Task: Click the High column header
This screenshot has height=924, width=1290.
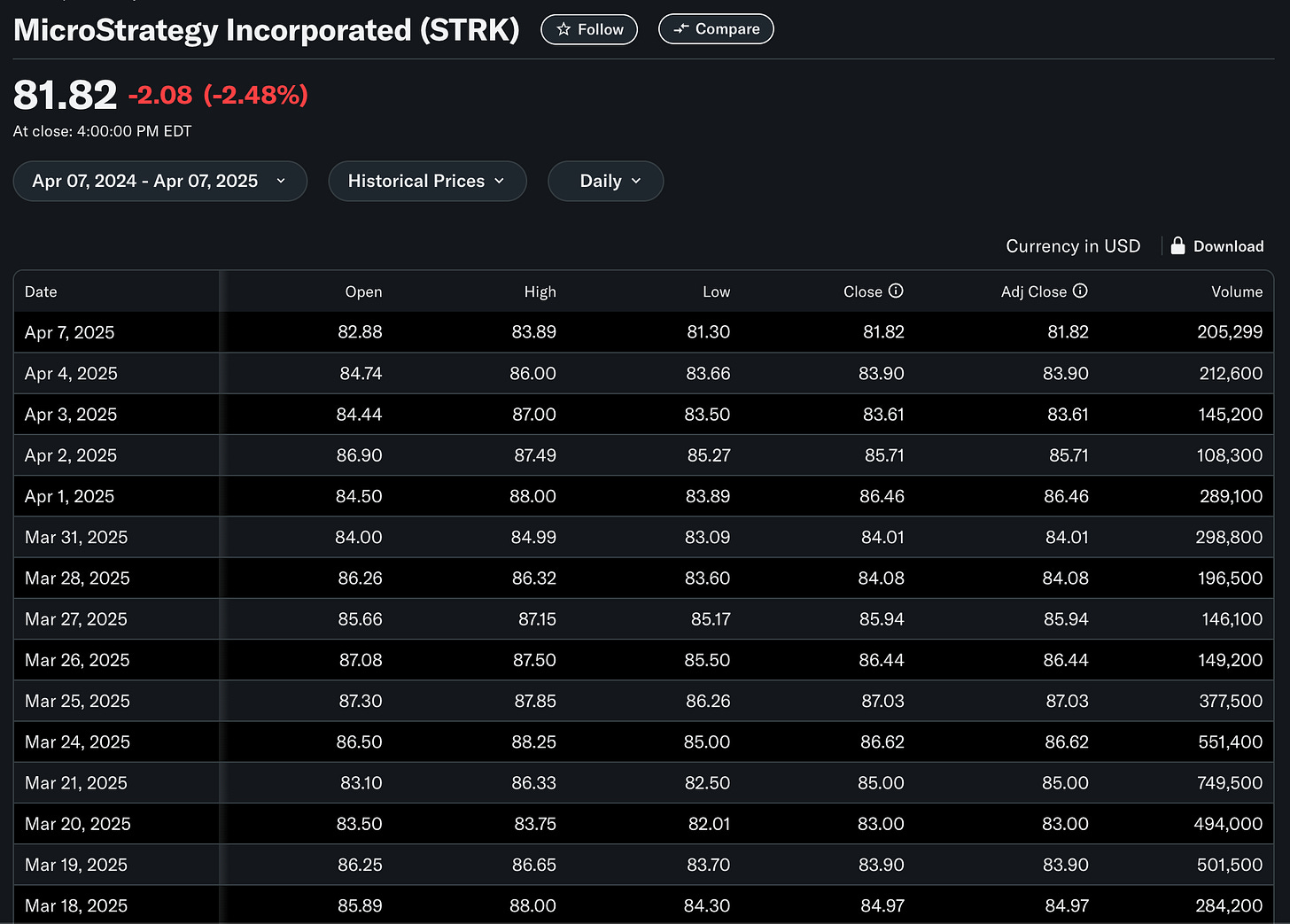Action: pyautogui.click(x=540, y=291)
